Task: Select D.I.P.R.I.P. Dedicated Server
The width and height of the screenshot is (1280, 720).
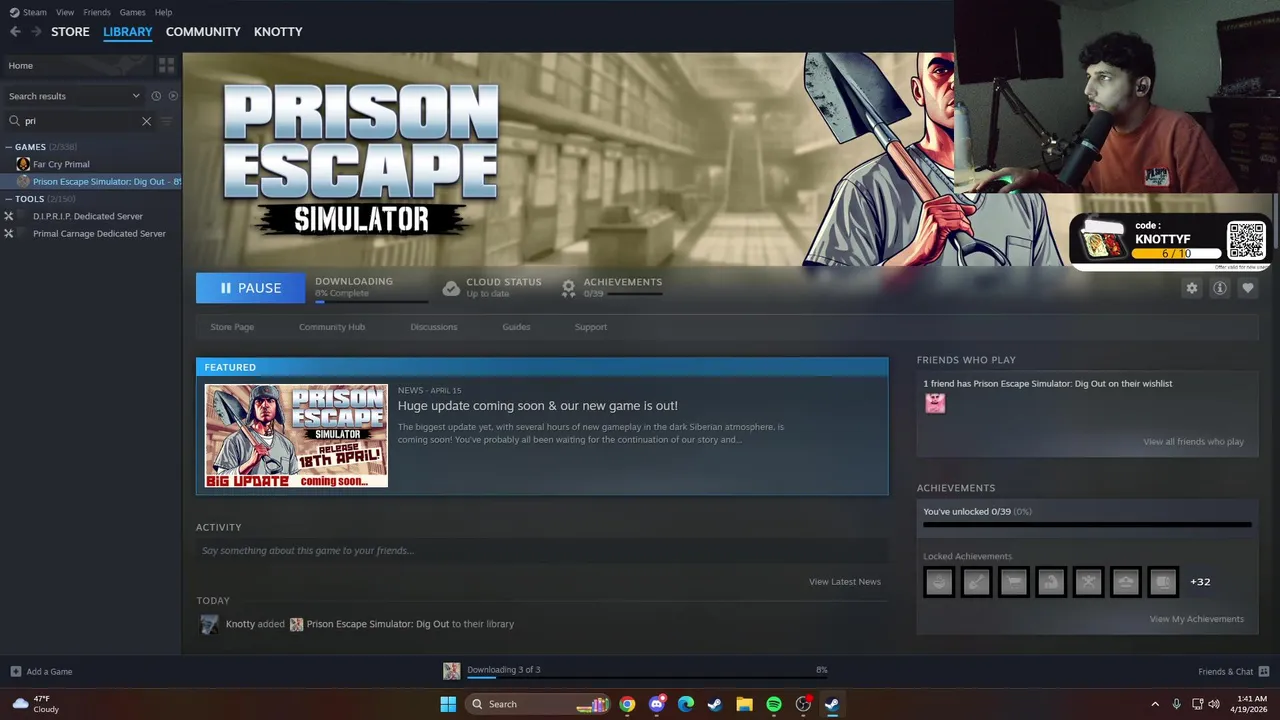Action: [x=88, y=216]
